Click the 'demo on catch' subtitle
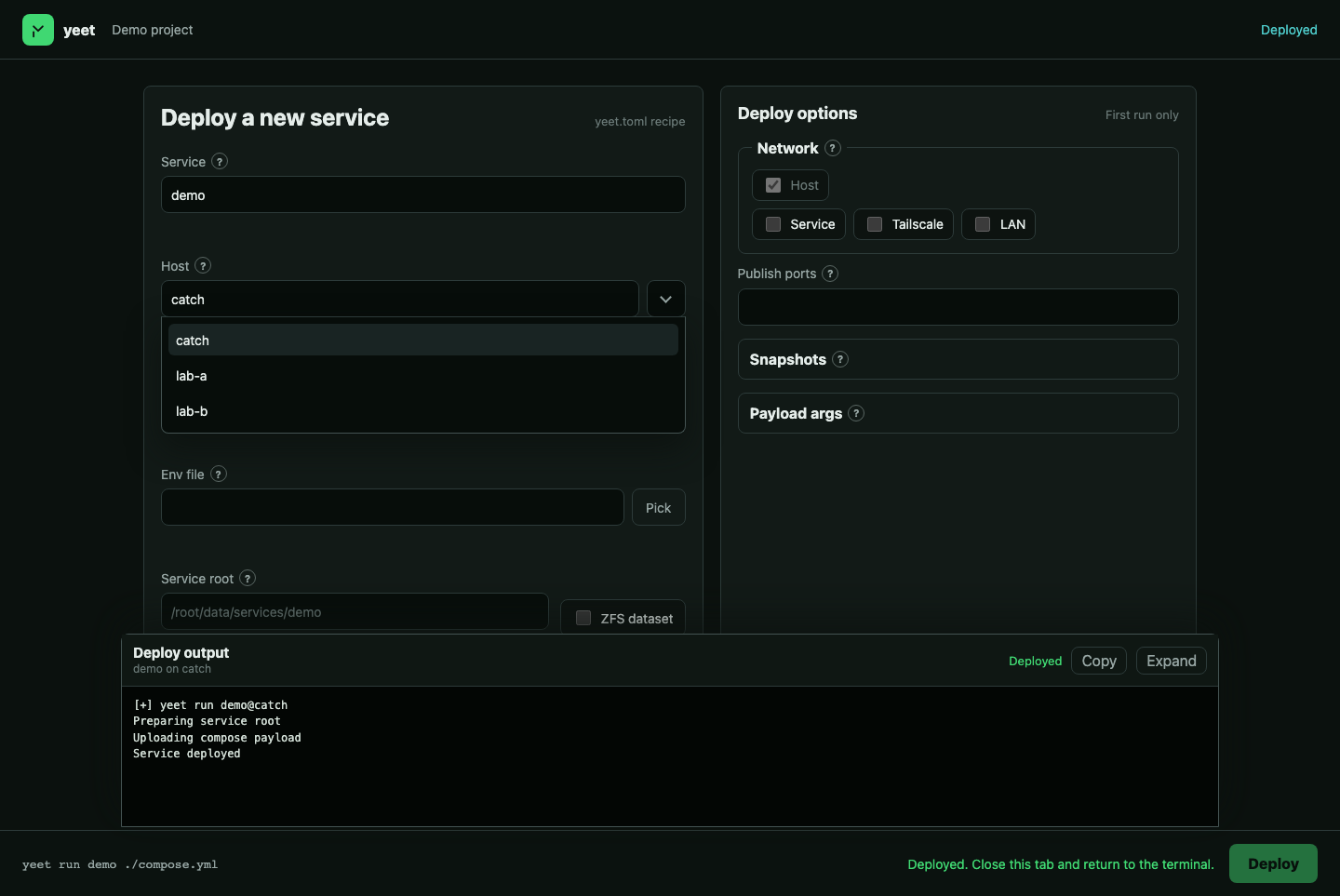The width and height of the screenshot is (1340, 896). [172, 669]
